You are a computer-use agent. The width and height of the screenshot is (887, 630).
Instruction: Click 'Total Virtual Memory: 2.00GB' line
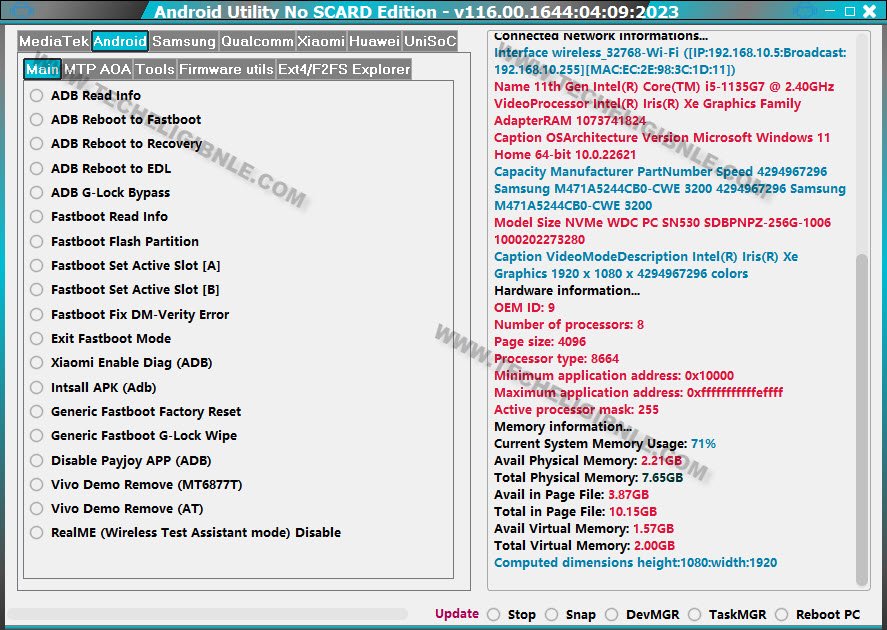584,545
